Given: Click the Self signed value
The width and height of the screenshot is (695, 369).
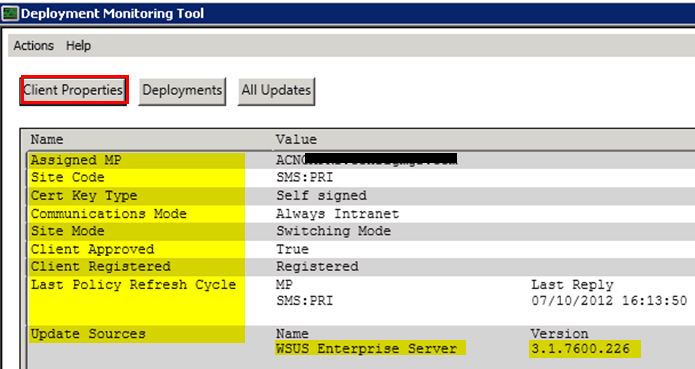Looking at the screenshot, I should pyautogui.click(x=322, y=195).
